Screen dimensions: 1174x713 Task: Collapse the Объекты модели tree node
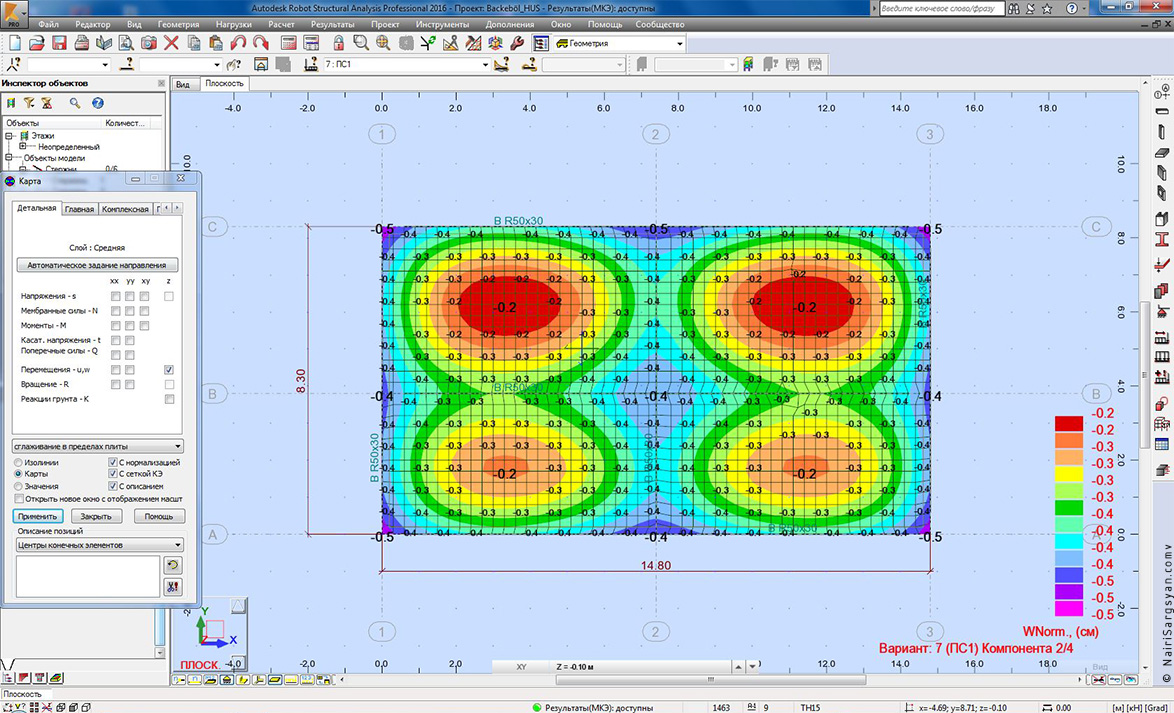point(10,158)
